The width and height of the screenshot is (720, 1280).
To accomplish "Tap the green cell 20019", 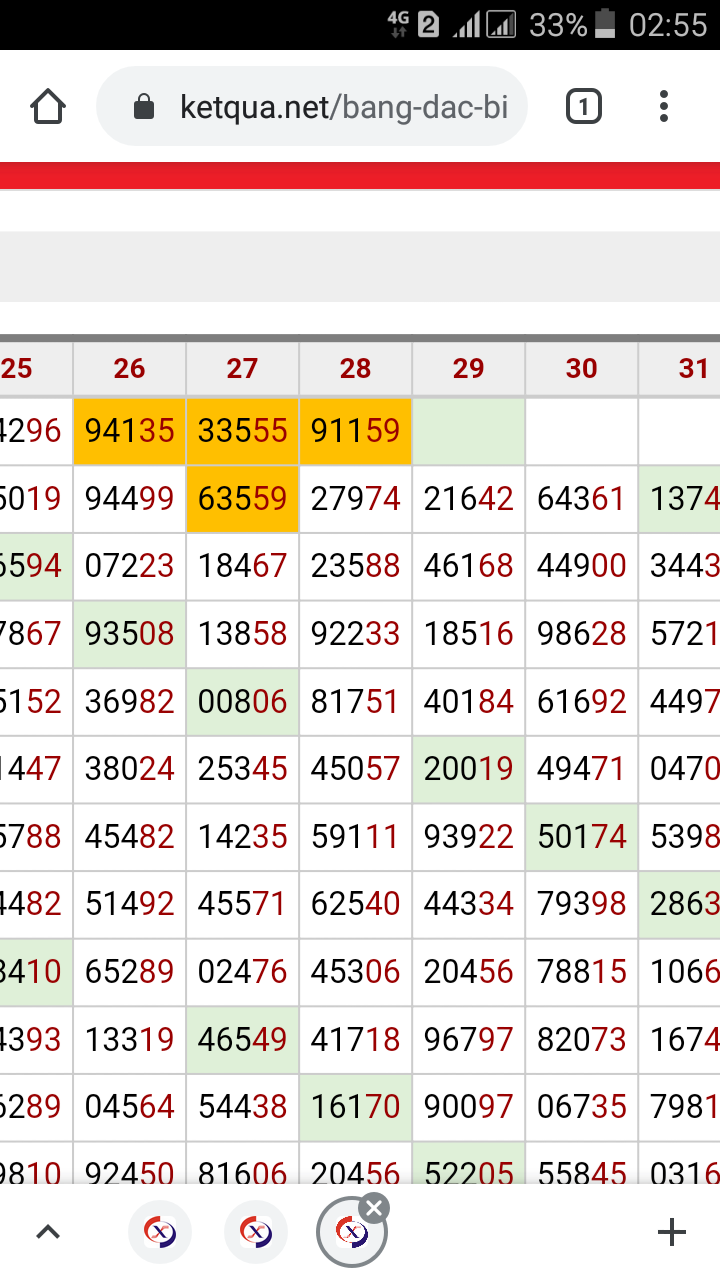I will pyautogui.click(x=468, y=769).
